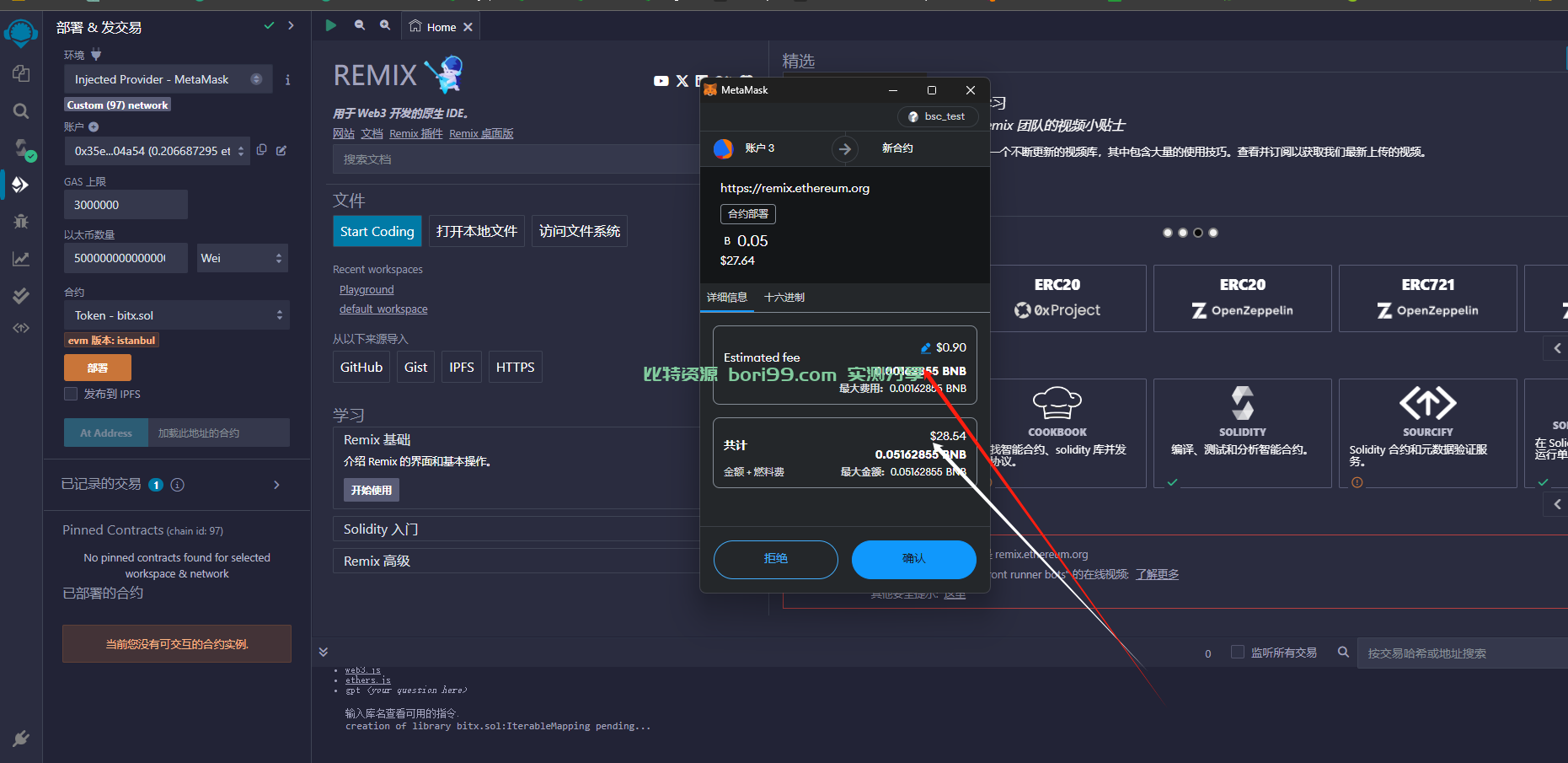Open the File explorer sidebar icon
Viewport: 1568px width, 763px height.
point(21,74)
